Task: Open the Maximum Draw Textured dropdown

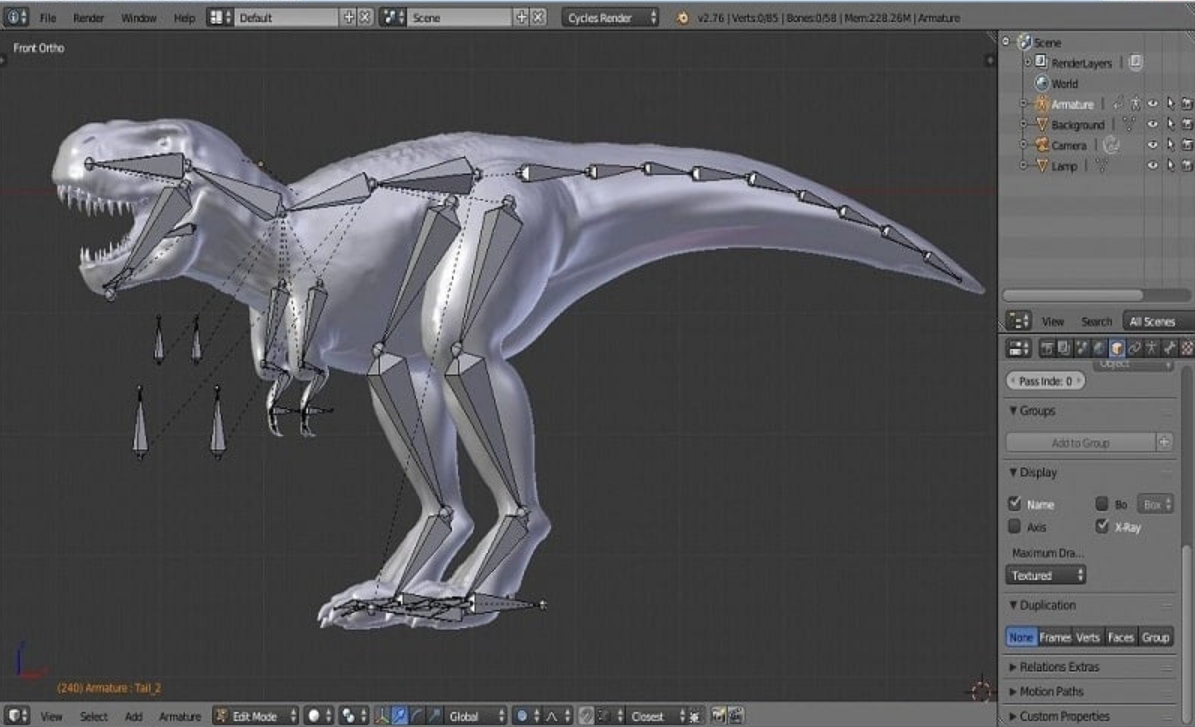Action: (x=1044, y=575)
